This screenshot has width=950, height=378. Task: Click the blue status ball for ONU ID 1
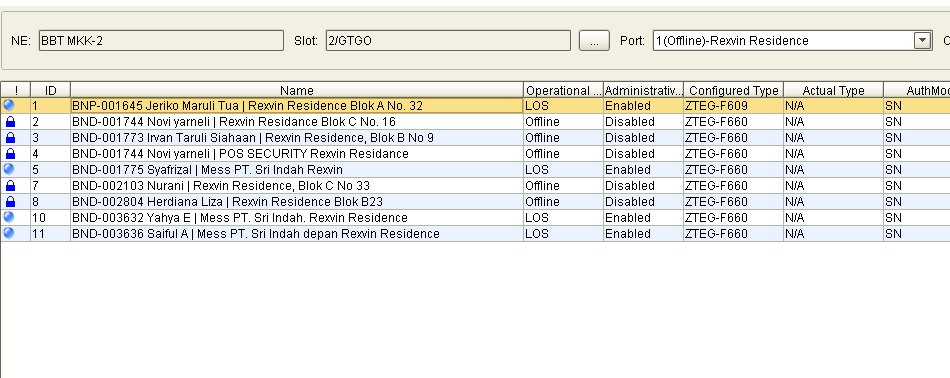9,105
